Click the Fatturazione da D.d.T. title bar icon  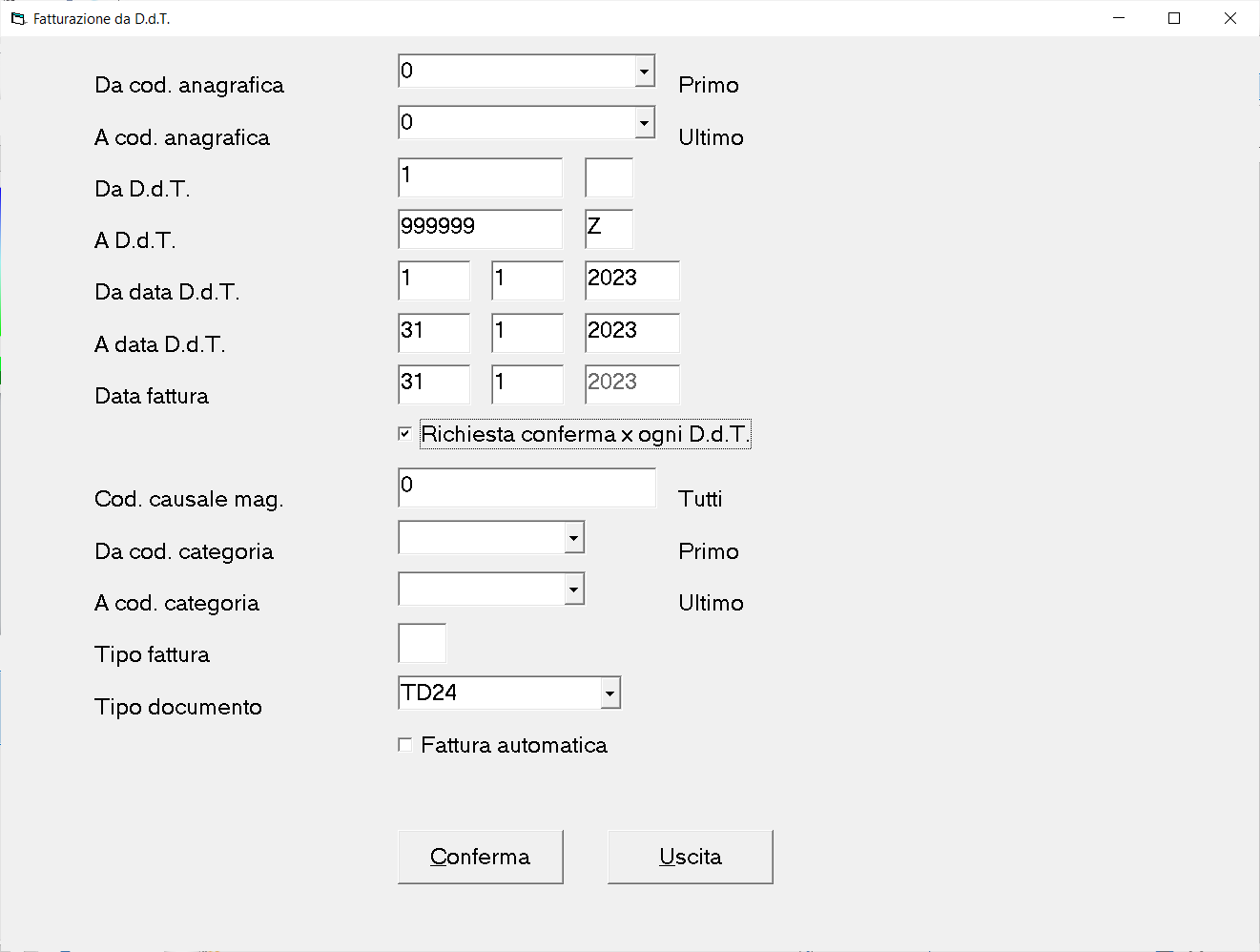click(x=18, y=18)
